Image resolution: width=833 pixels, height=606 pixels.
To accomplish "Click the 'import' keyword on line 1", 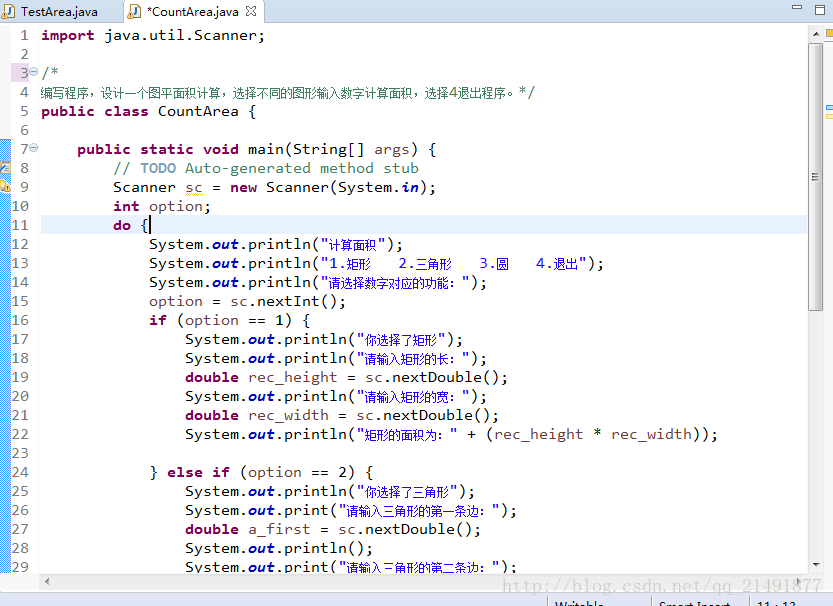I will point(68,36).
